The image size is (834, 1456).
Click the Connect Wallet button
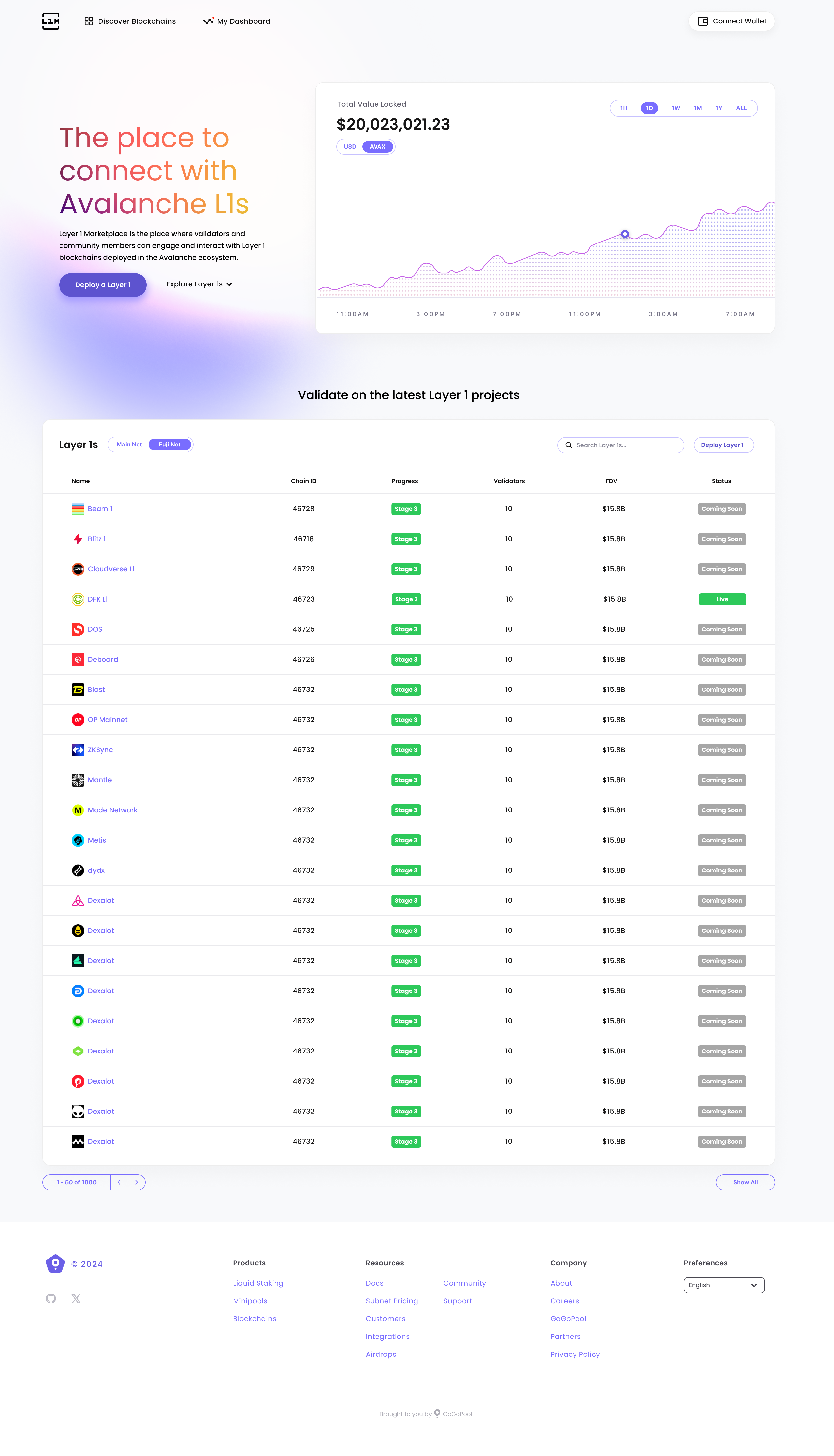[x=732, y=21]
